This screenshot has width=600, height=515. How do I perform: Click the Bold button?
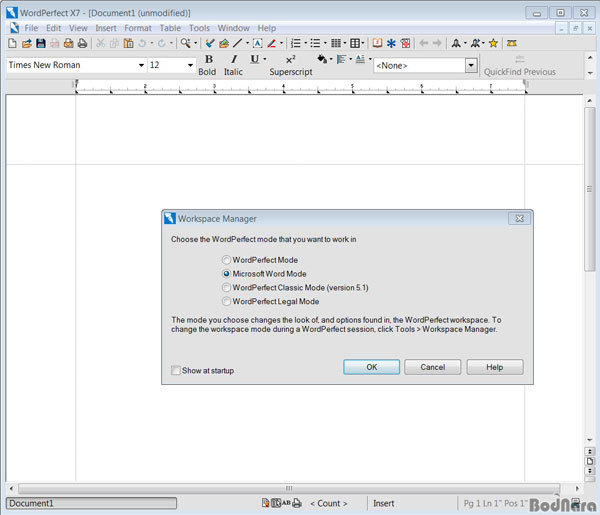pyautogui.click(x=207, y=65)
